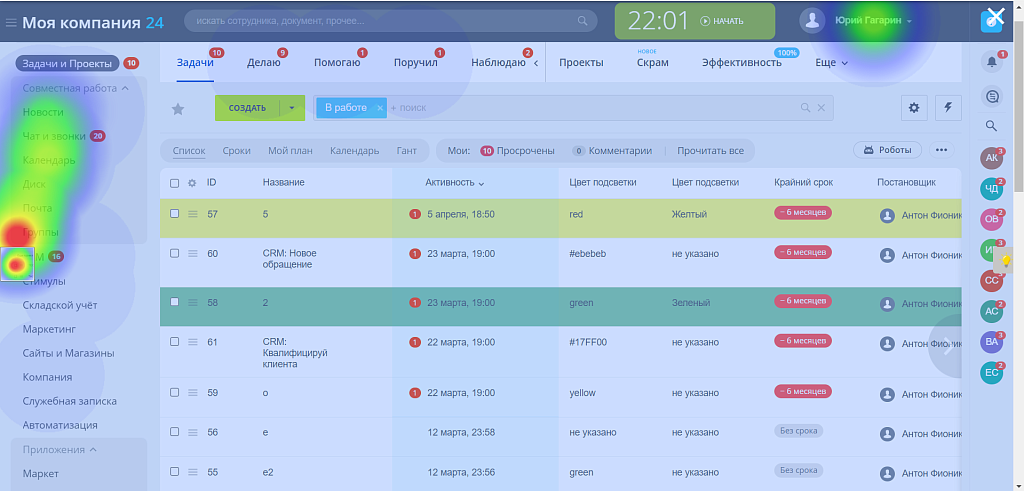The image size is (1024, 491).
Task: Click the "Прочитать все" link
Action: 710,151
